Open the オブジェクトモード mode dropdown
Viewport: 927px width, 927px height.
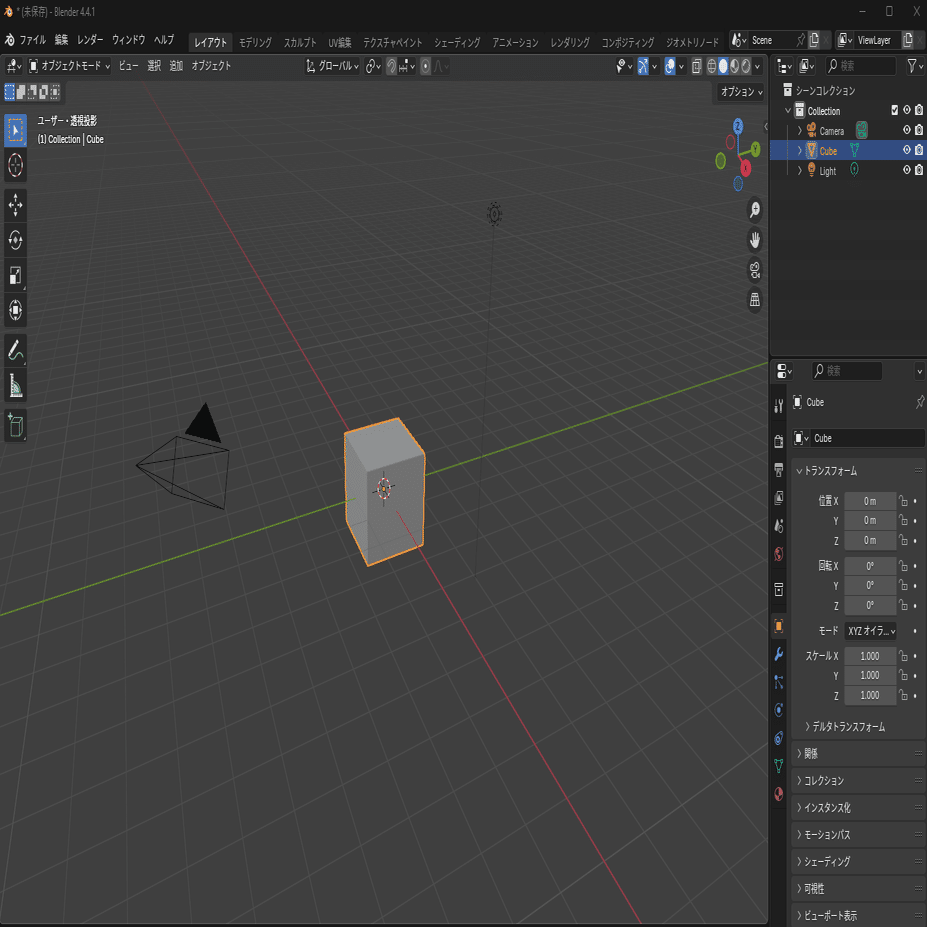pyautogui.click(x=70, y=66)
